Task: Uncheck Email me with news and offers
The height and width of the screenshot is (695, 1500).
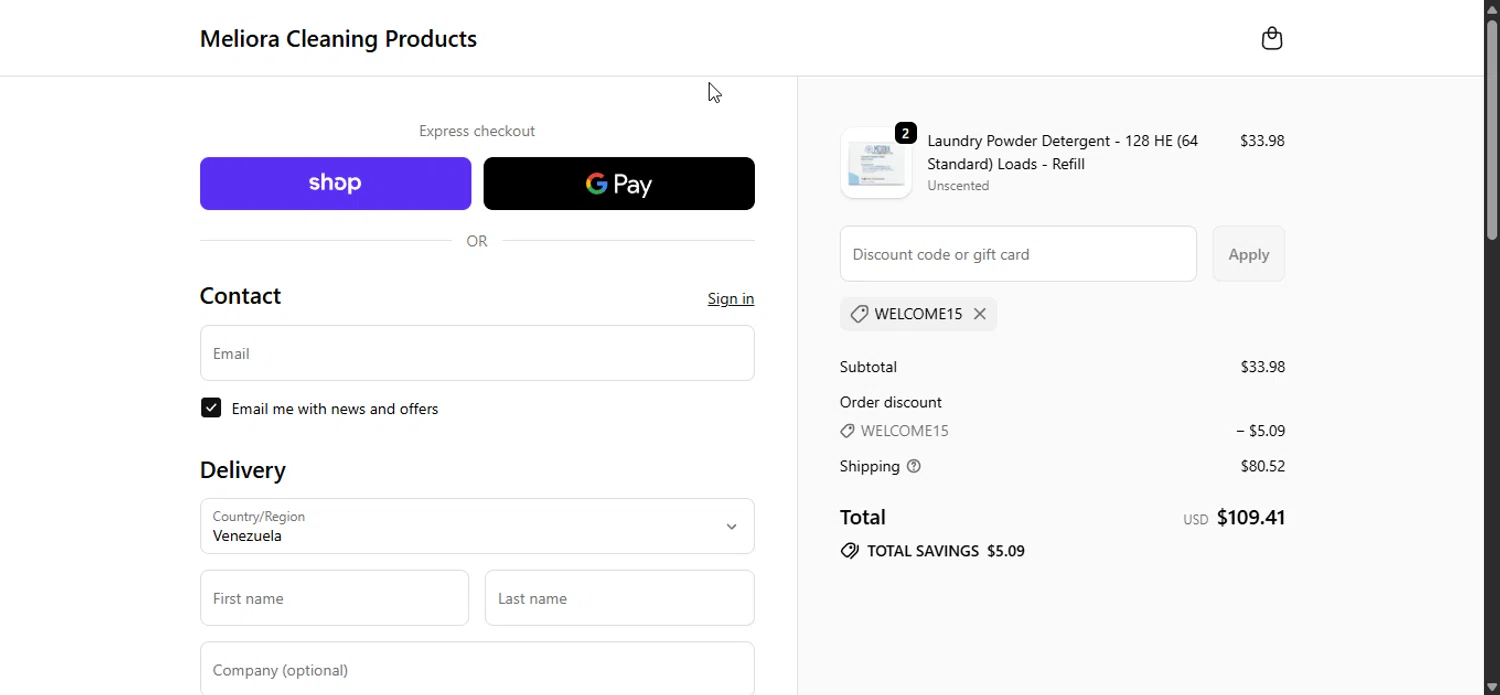Action: (211, 408)
